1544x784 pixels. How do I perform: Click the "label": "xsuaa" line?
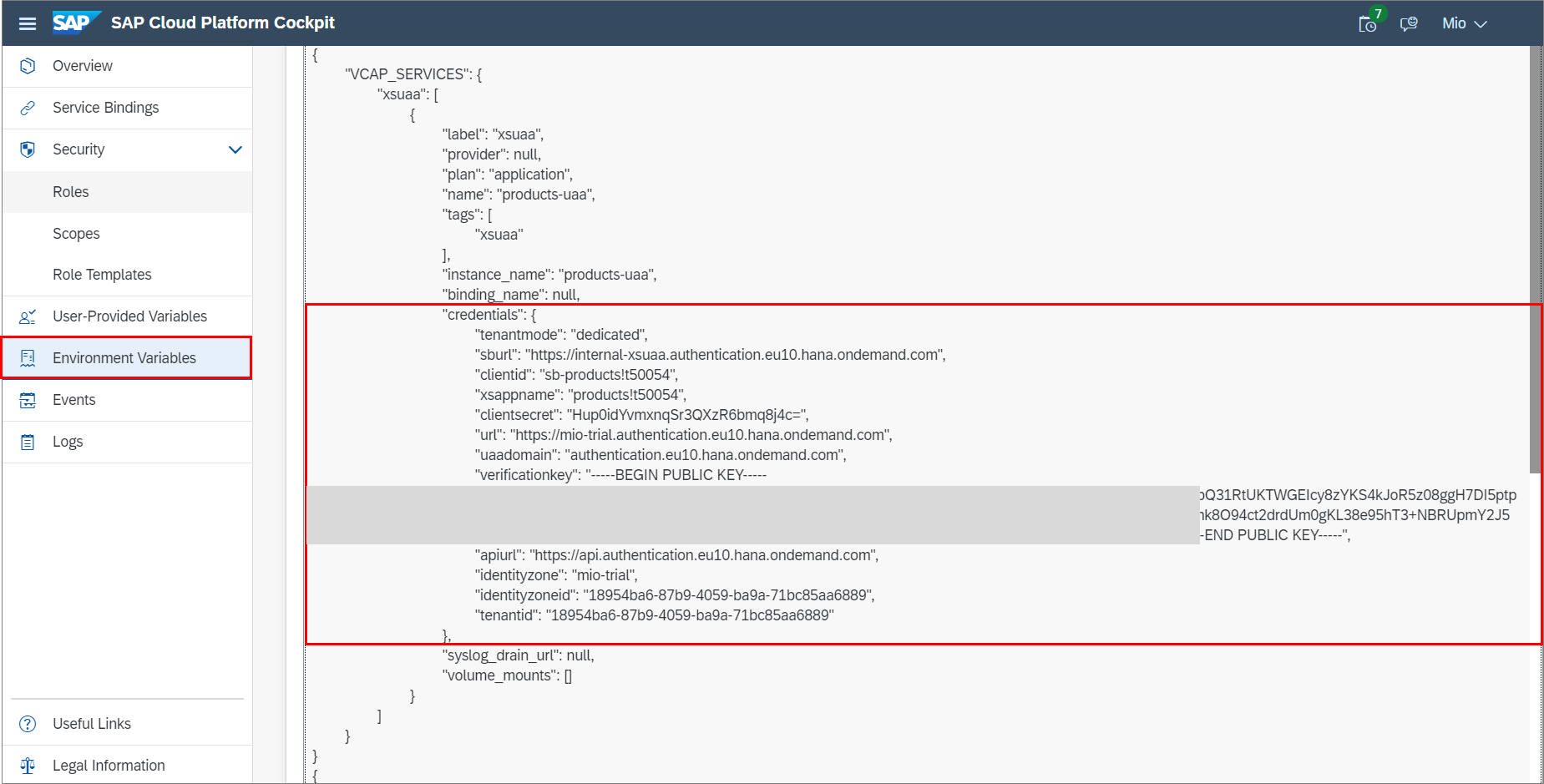coord(493,134)
